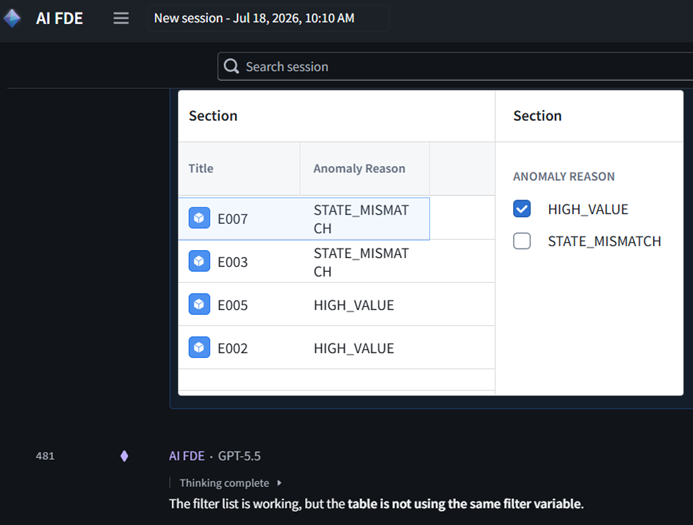Image resolution: width=693 pixels, height=525 pixels.
Task: Click the object cube icon for E007
Action: (199, 218)
